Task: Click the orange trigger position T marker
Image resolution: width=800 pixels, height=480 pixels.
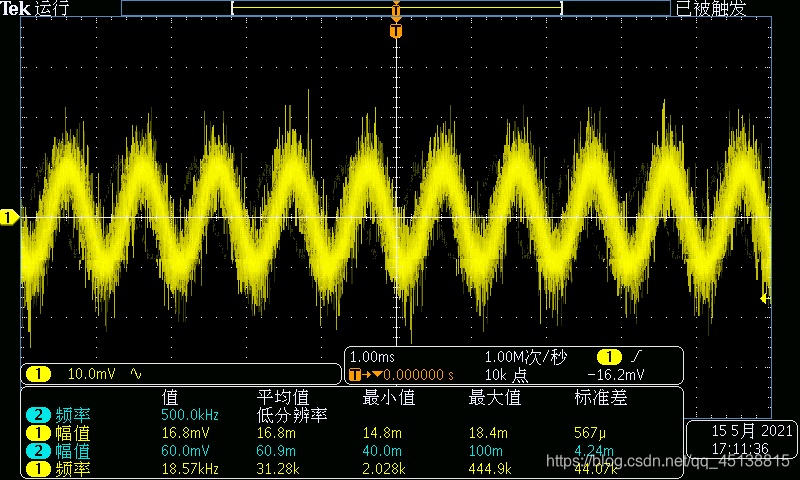Action: point(396,32)
